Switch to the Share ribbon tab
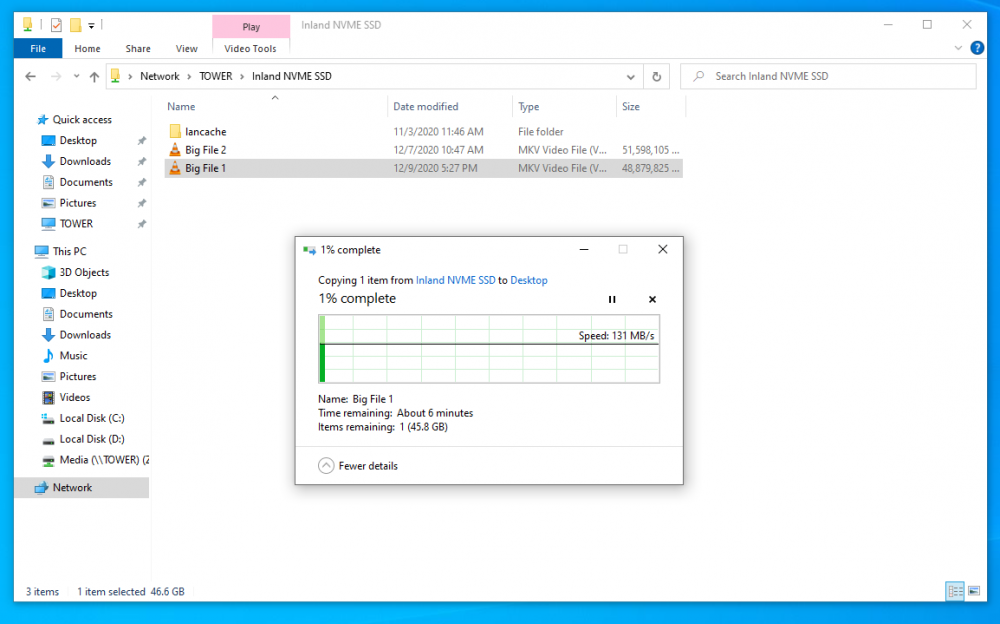The width and height of the screenshot is (1000, 624). [x=138, y=48]
